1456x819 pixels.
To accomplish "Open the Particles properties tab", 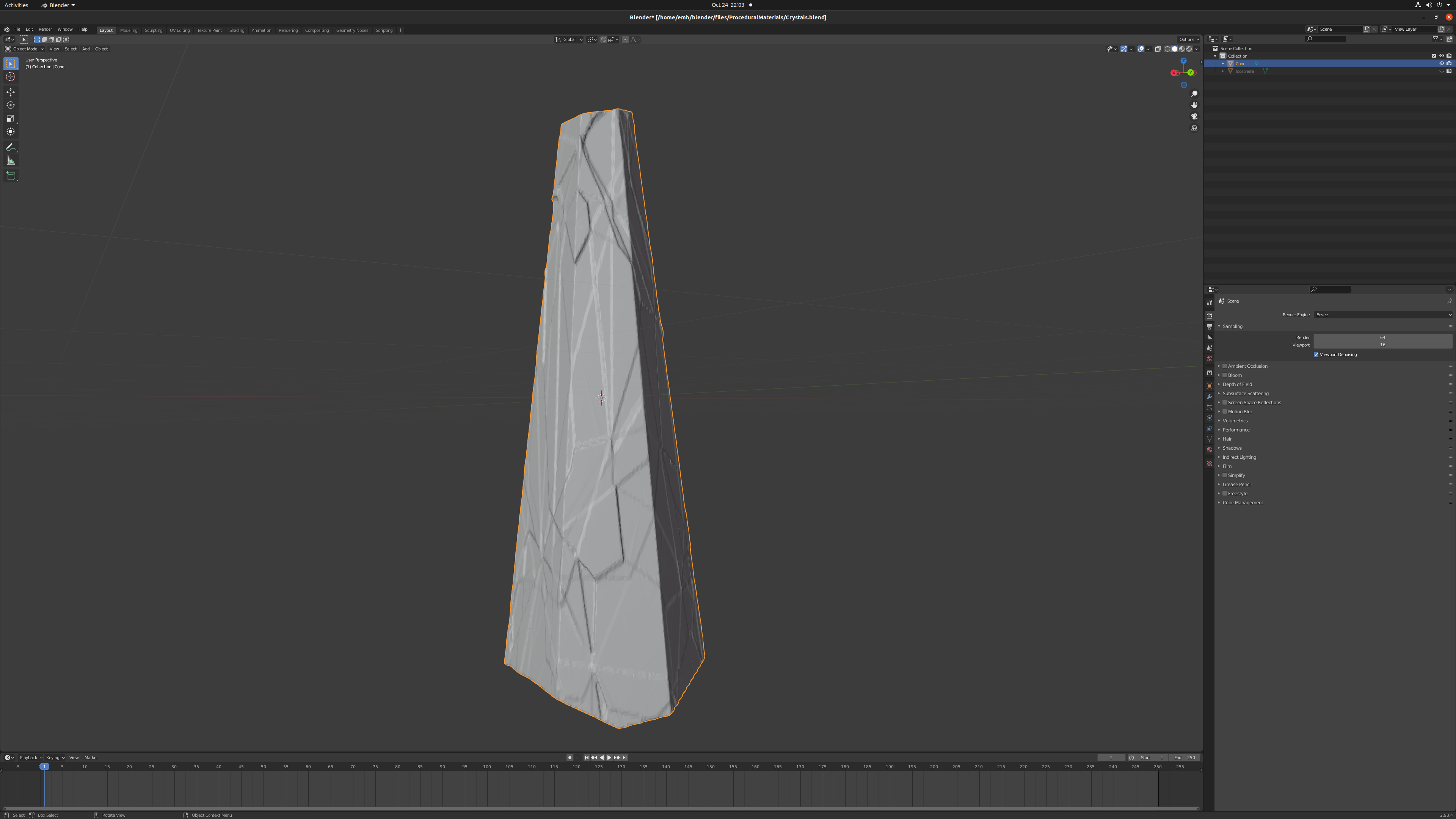I will [1210, 408].
